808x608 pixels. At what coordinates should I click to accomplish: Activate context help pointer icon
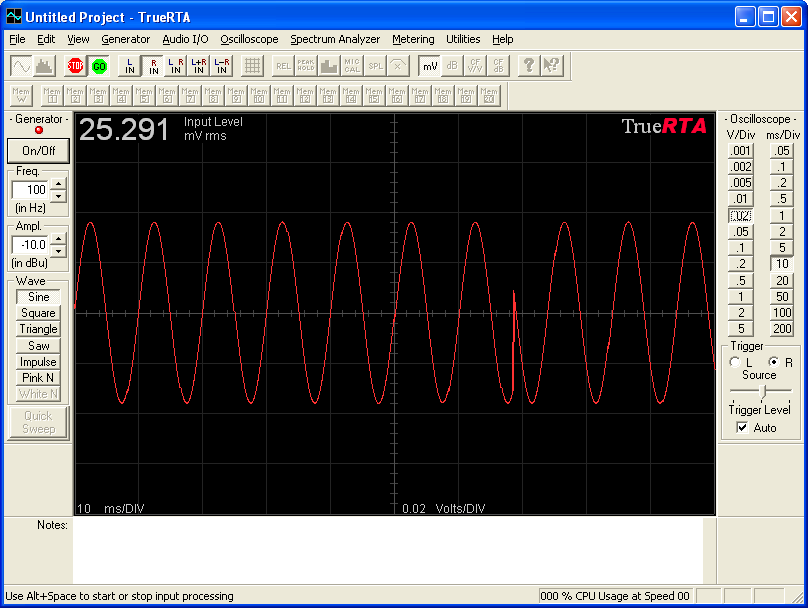tap(551, 66)
